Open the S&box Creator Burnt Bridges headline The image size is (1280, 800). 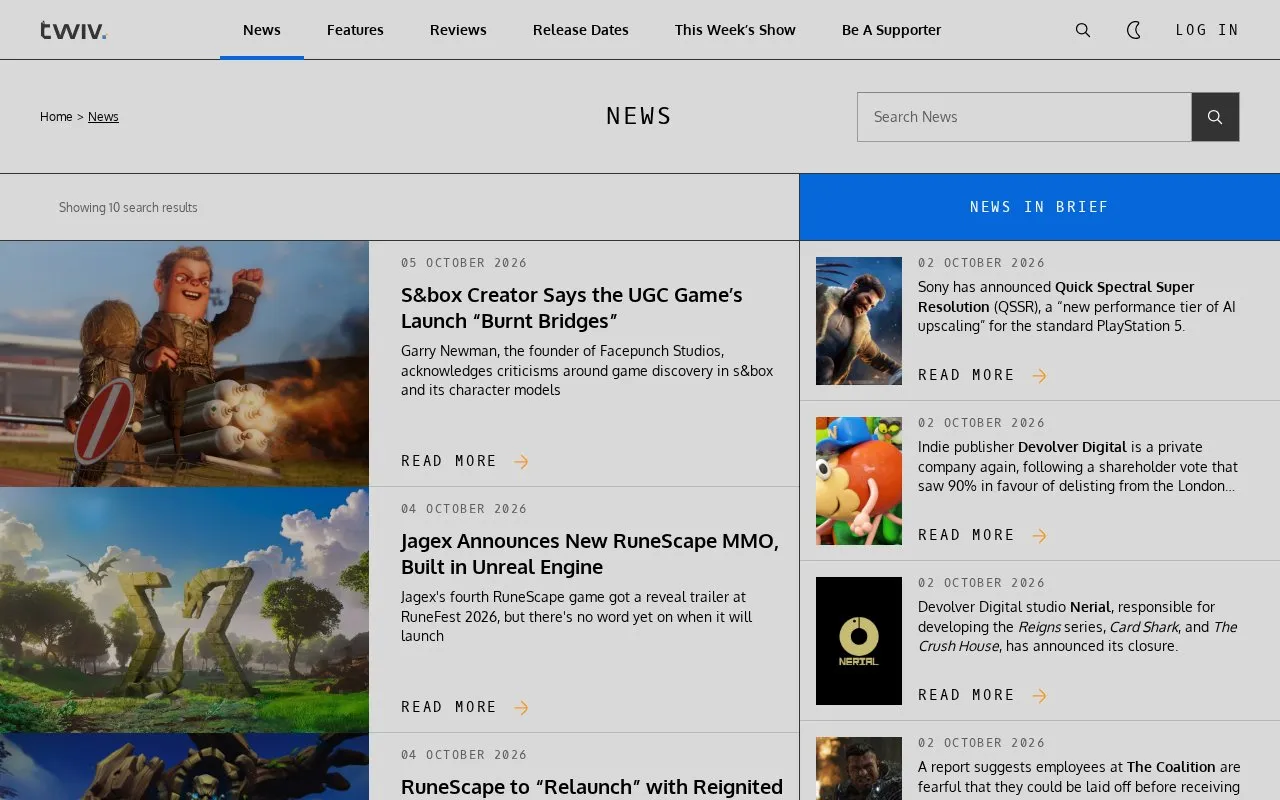click(572, 308)
